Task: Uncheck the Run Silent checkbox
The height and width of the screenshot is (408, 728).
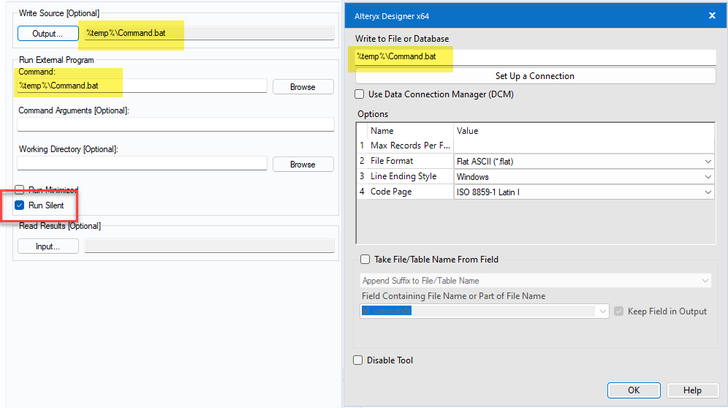Action: (22, 205)
